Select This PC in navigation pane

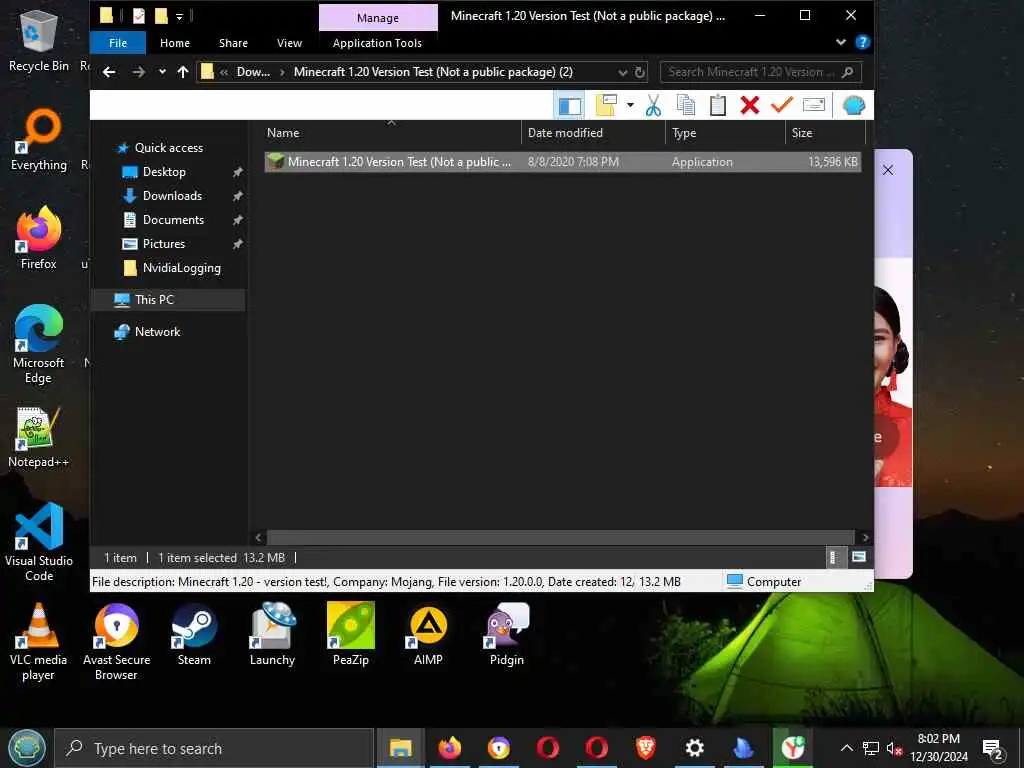point(154,300)
